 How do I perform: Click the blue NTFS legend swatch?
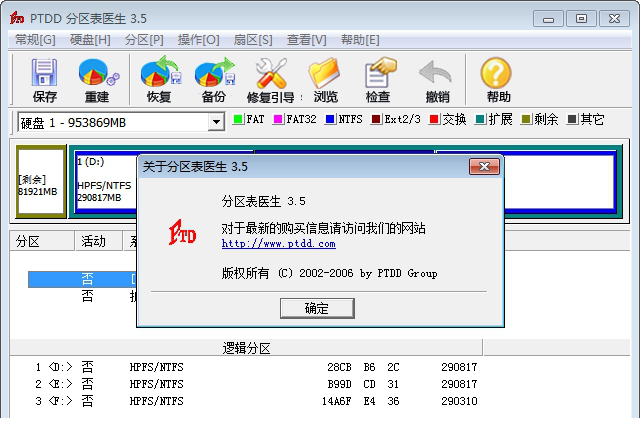pyautogui.click(x=330, y=119)
